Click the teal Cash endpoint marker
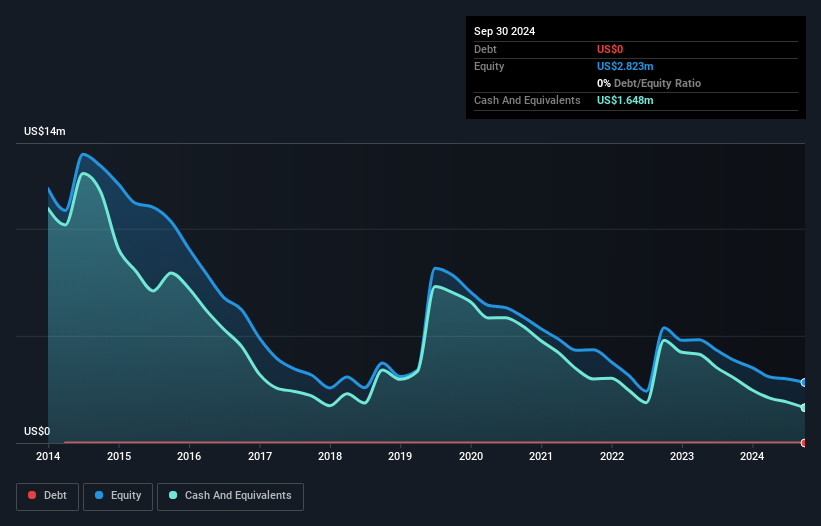Image resolution: width=821 pixels, height=526 pixels. pos(804,408)
